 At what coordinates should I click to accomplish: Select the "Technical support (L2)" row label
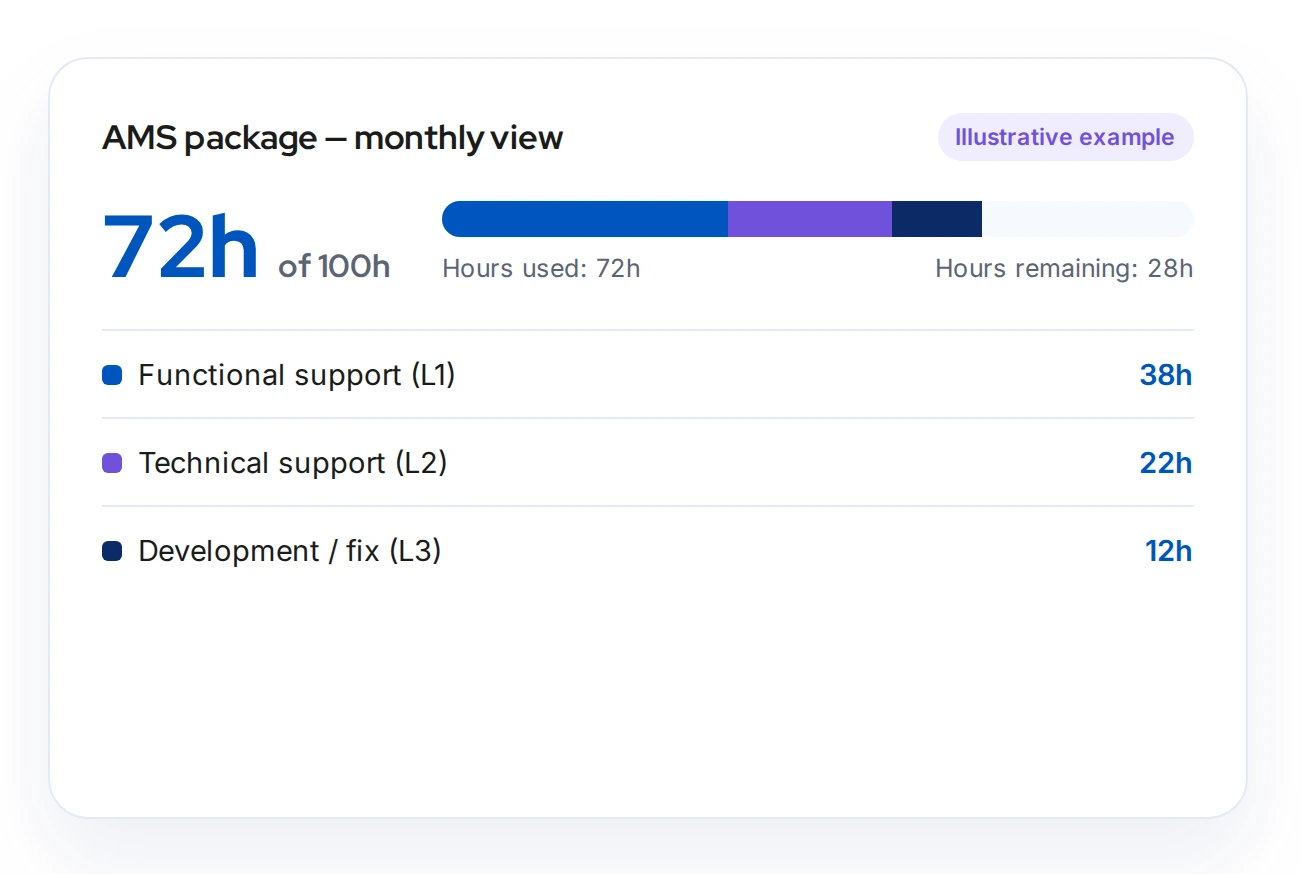pyautogui.click(x=293, y=463)
